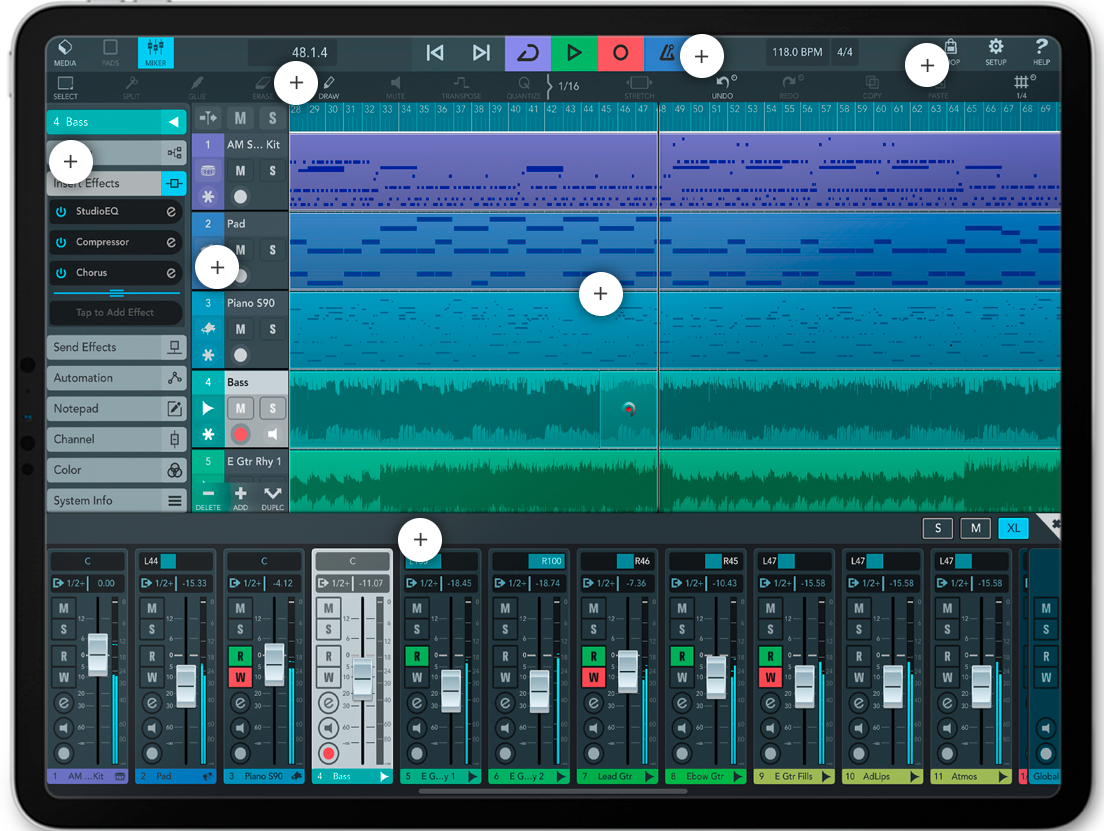Viewport: 1104px width, 831px height.
Task: Jump to project start with rewind icon
Action: 435,53
